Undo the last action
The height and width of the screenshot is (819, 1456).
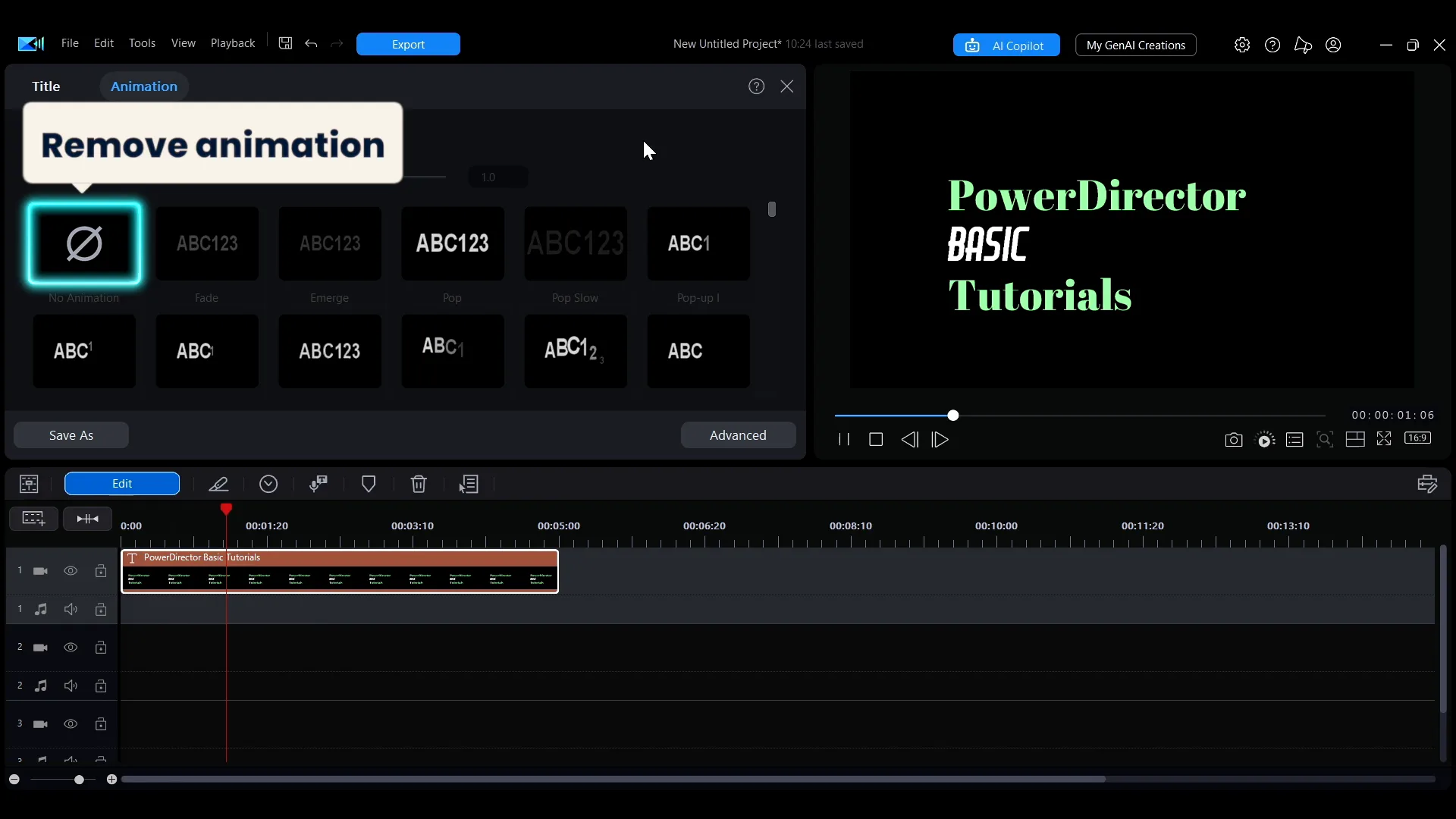(311, 44)
